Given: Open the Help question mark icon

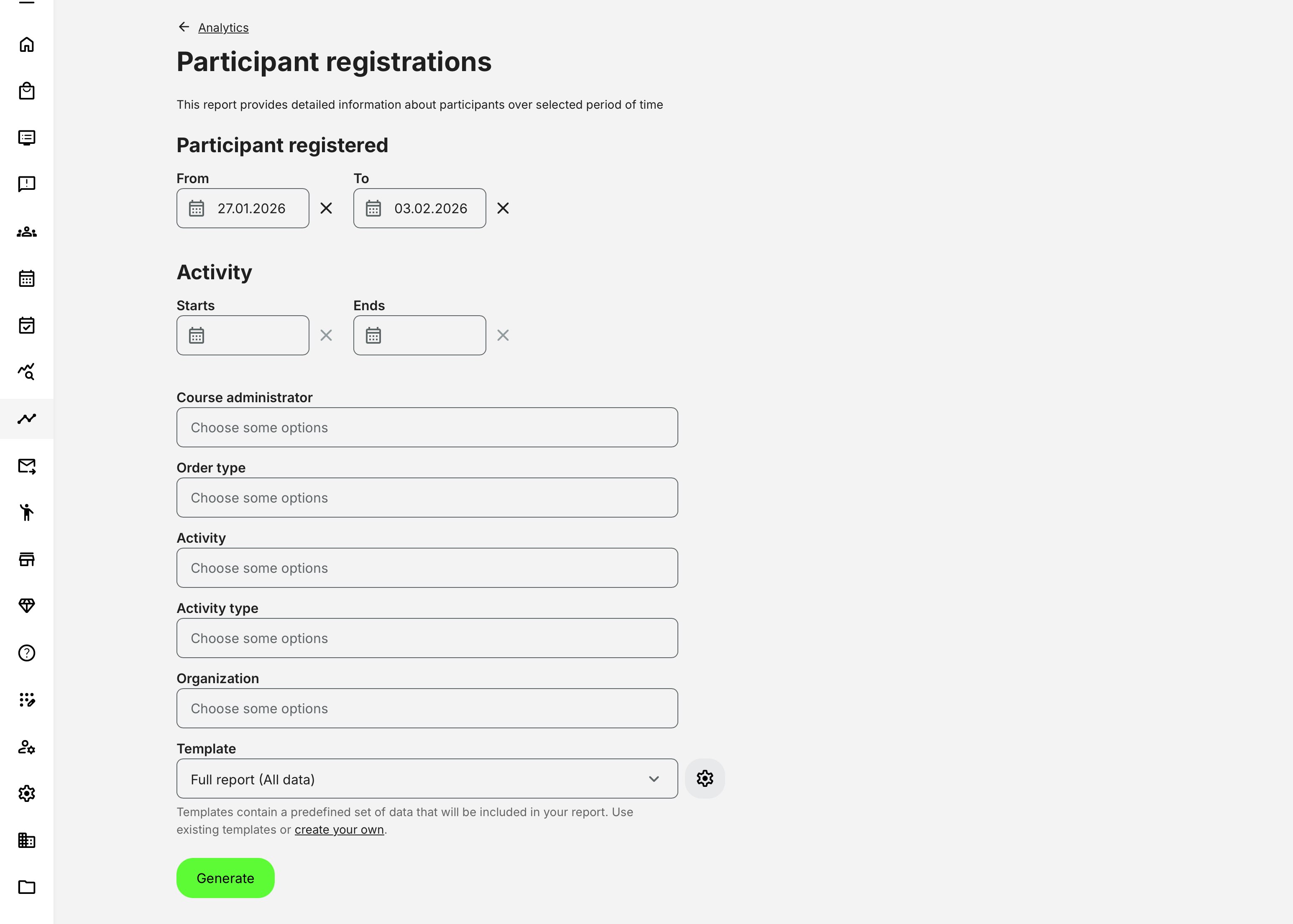Looking at the screenshot, I should tap(26, 653).
